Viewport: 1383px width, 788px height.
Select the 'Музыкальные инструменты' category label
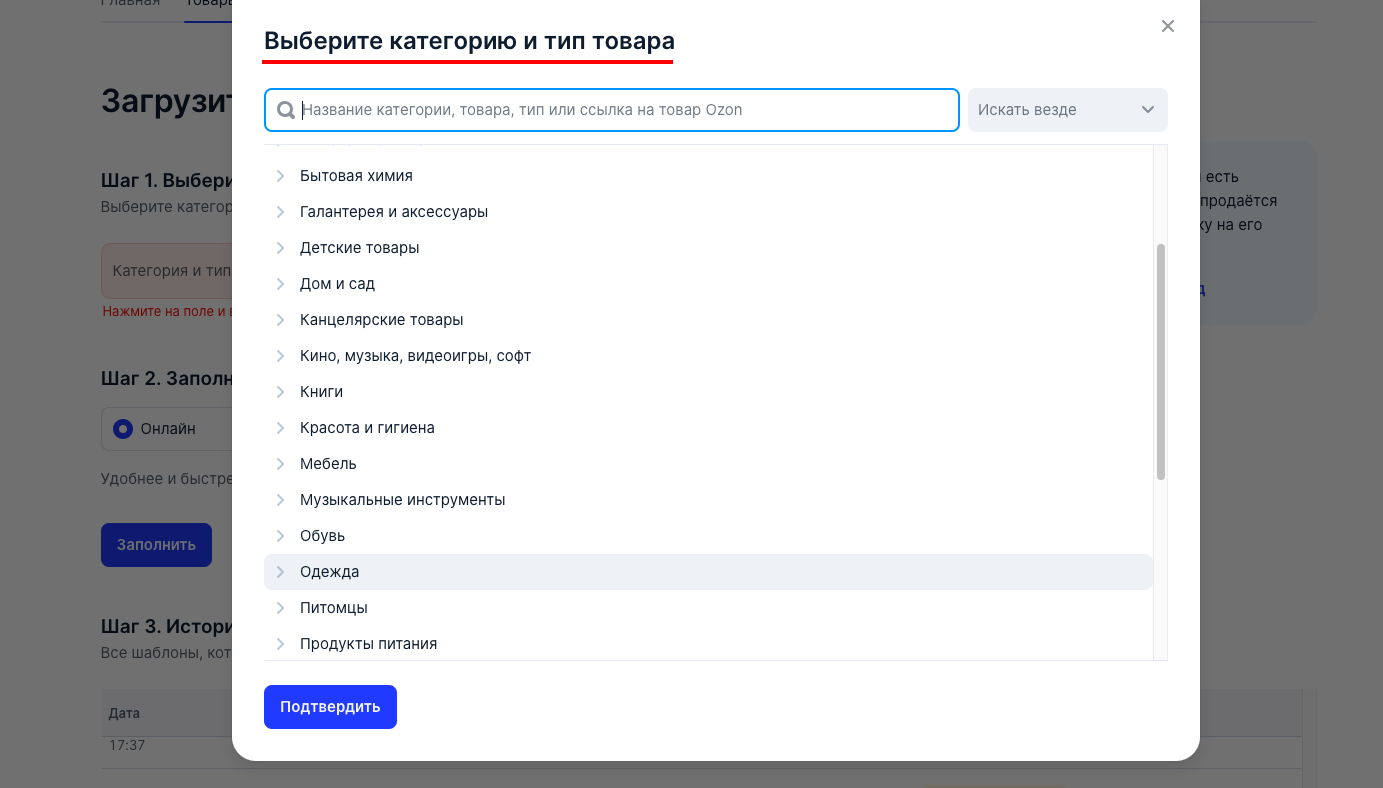coord(403,500)
